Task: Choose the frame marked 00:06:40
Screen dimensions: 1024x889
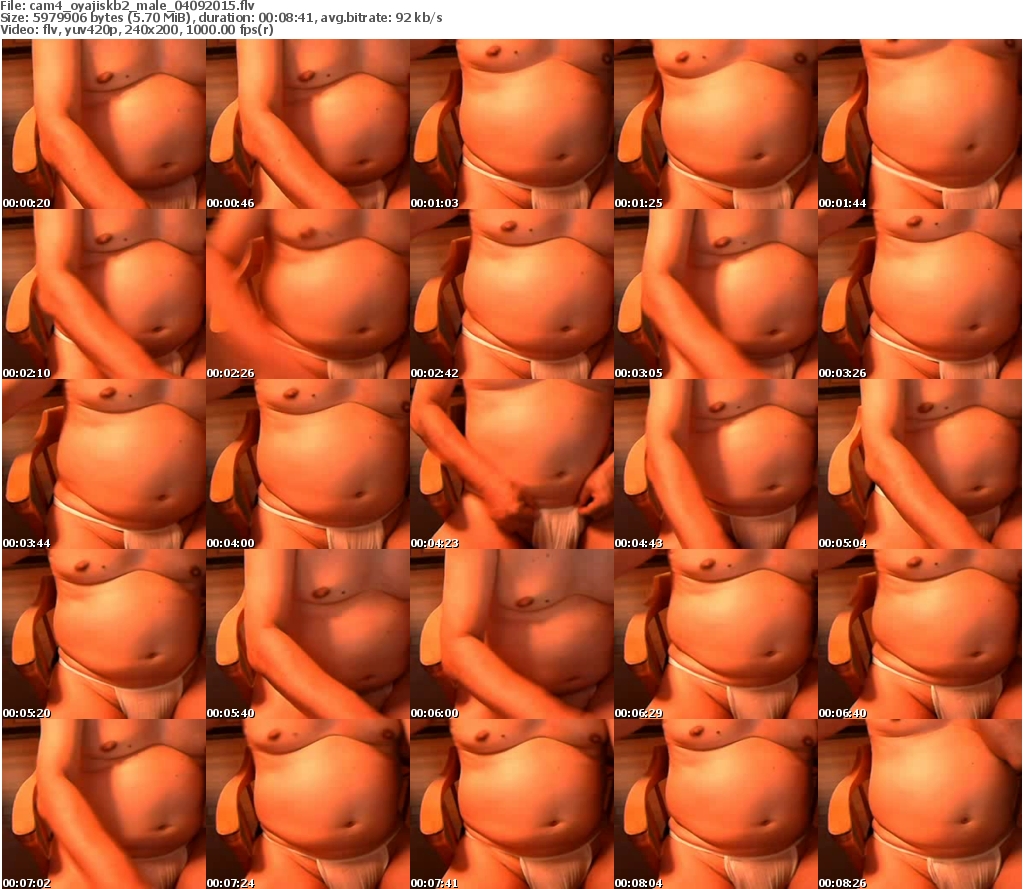Action: (x=920, y=634)
